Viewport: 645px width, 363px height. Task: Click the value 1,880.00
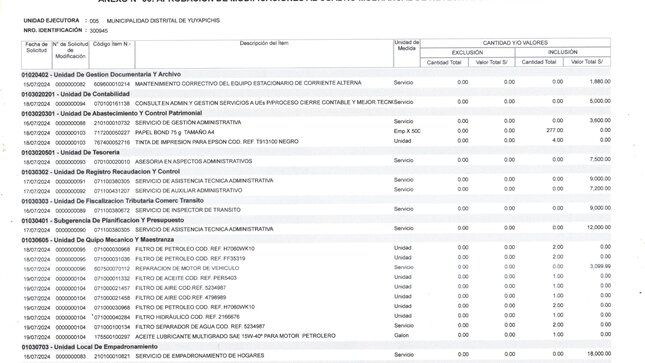tap(600, 81)
